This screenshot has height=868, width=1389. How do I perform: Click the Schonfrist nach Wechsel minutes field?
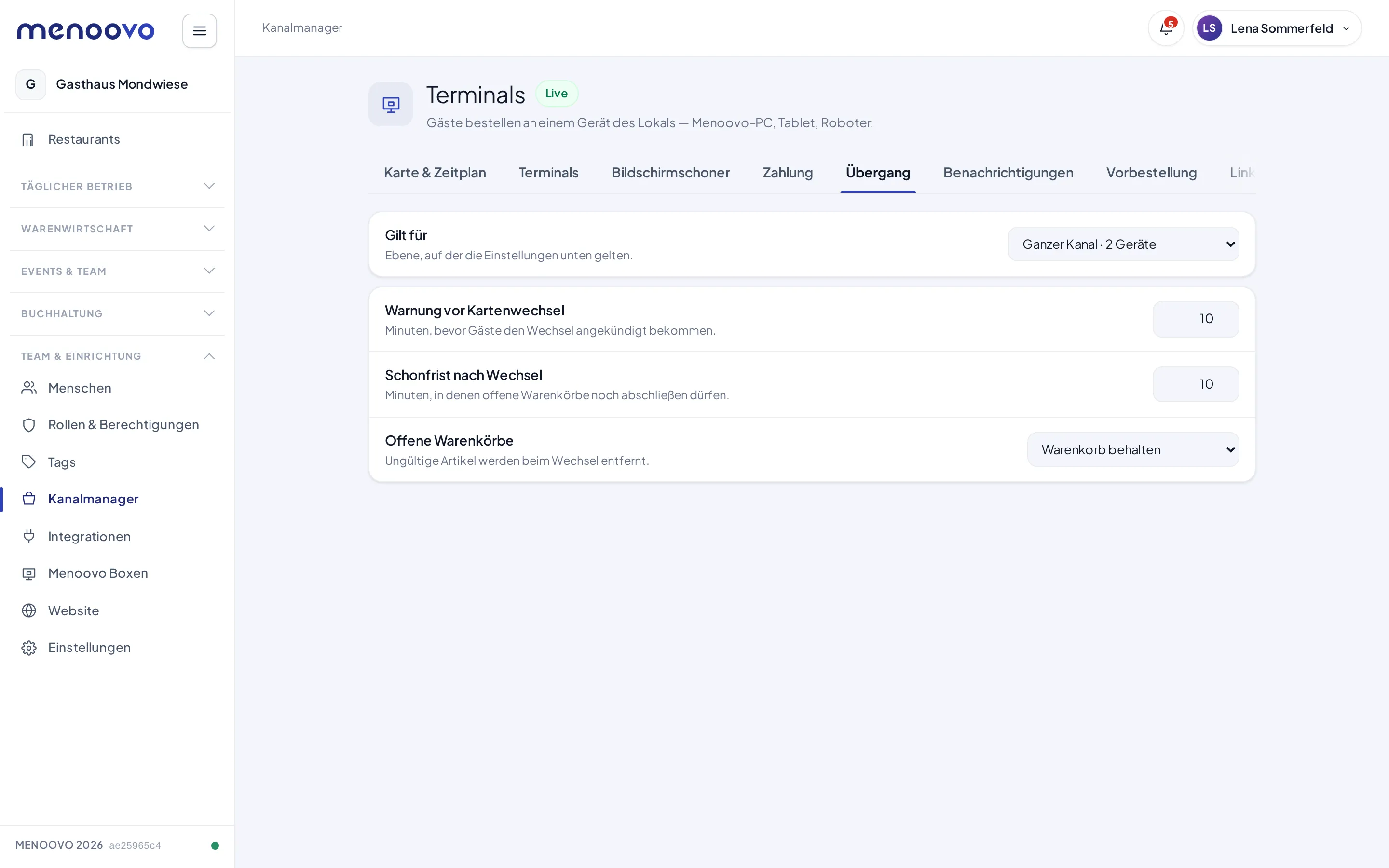coord(1196,384)
